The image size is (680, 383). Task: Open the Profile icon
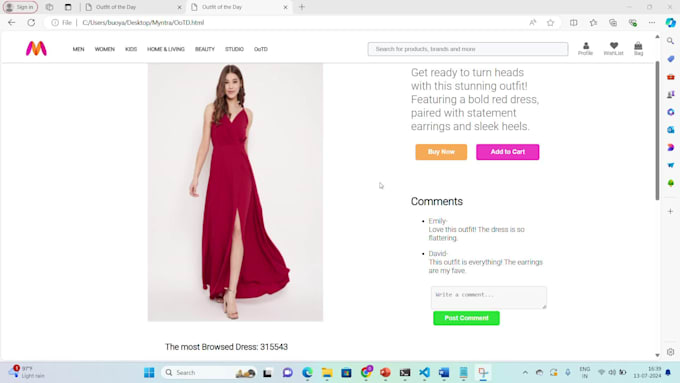[x=585, y=49]
